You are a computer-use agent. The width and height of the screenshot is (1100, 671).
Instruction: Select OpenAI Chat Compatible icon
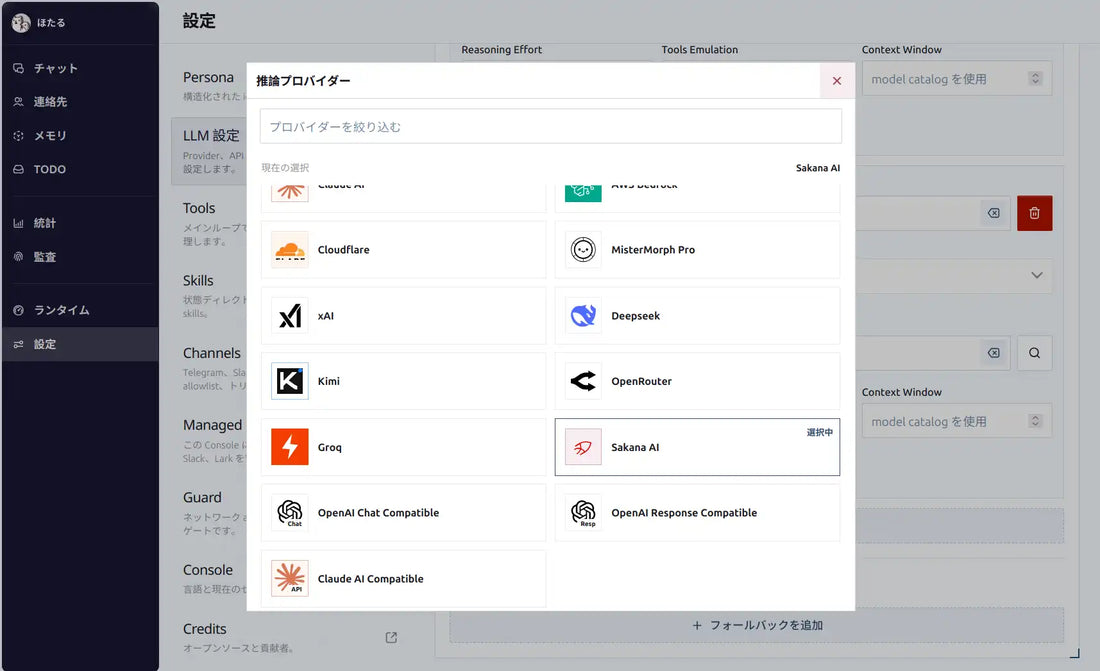coord(290,513)
